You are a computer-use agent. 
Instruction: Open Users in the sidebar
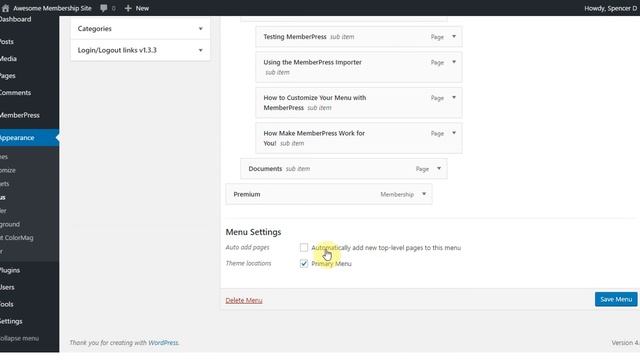click(7, 287)
